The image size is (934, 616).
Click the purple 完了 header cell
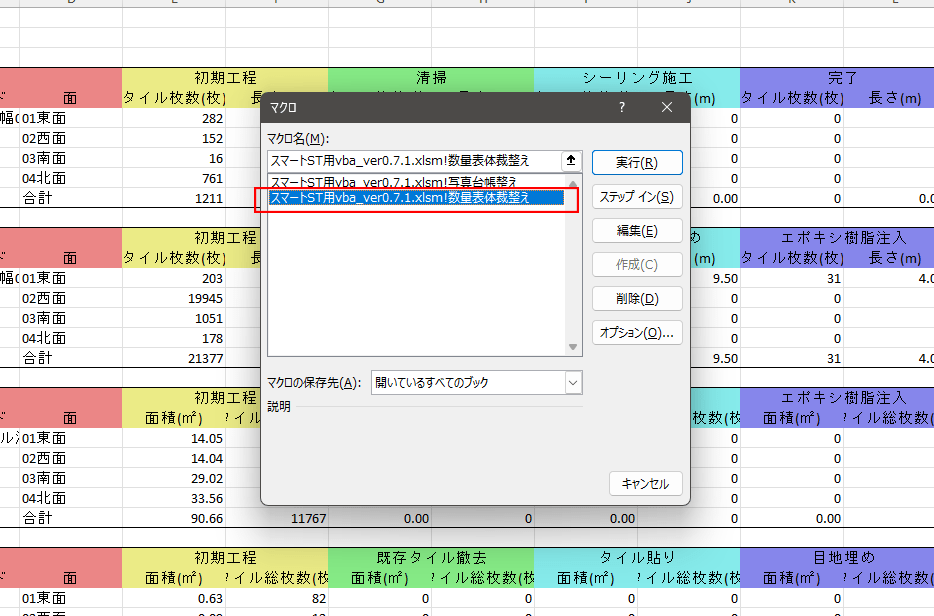pyautogui.click(x=842, y=77)
